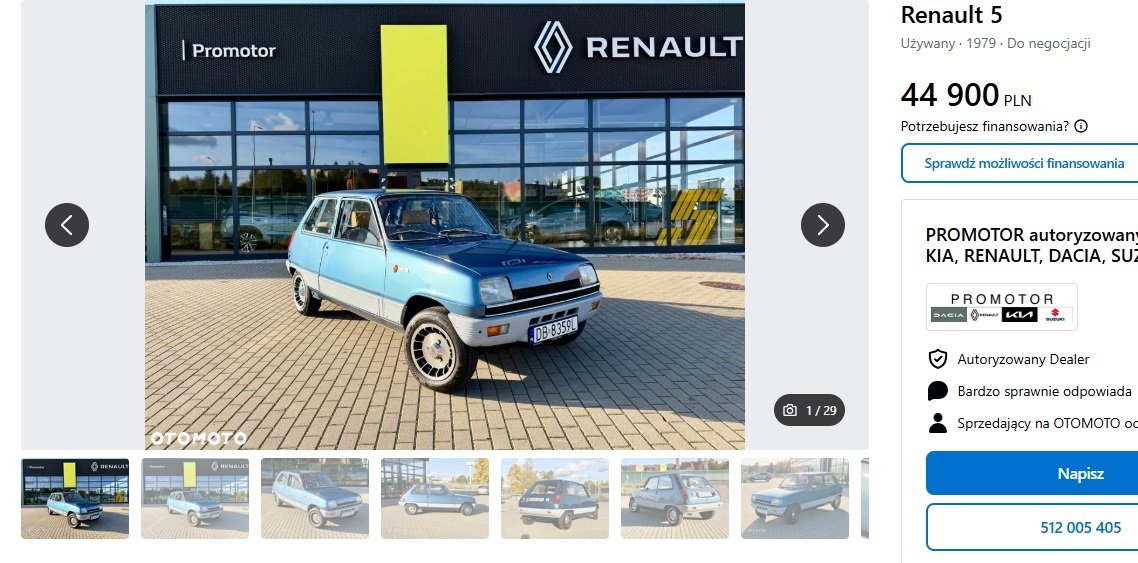Screen dimensions: 1138x563
Task: Select the seventh thumbnail, left side view
Action: click(x=795, y=498)
